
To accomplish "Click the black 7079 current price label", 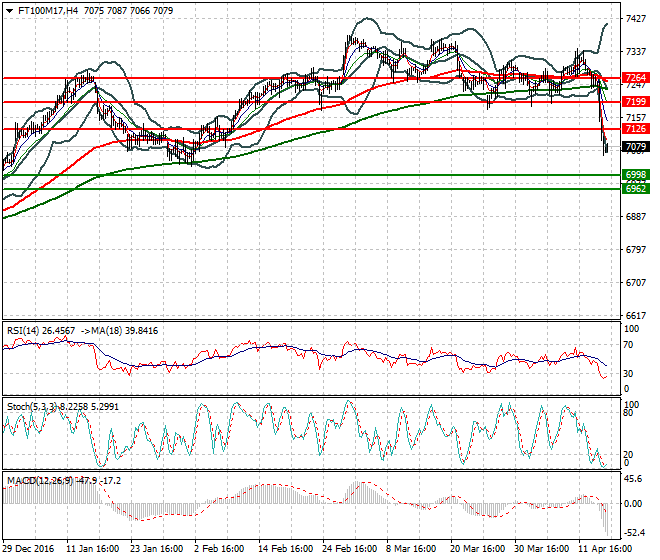I will (x=636, y=147).
